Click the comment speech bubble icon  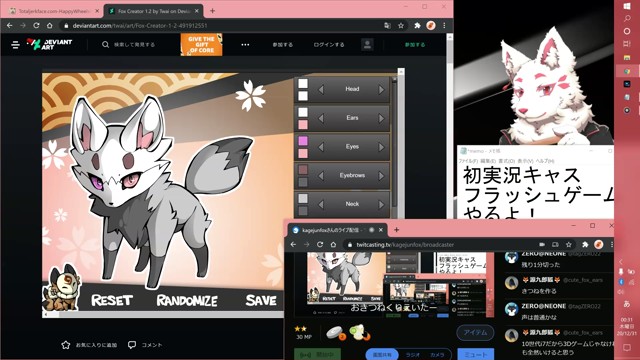click(132, 345)
